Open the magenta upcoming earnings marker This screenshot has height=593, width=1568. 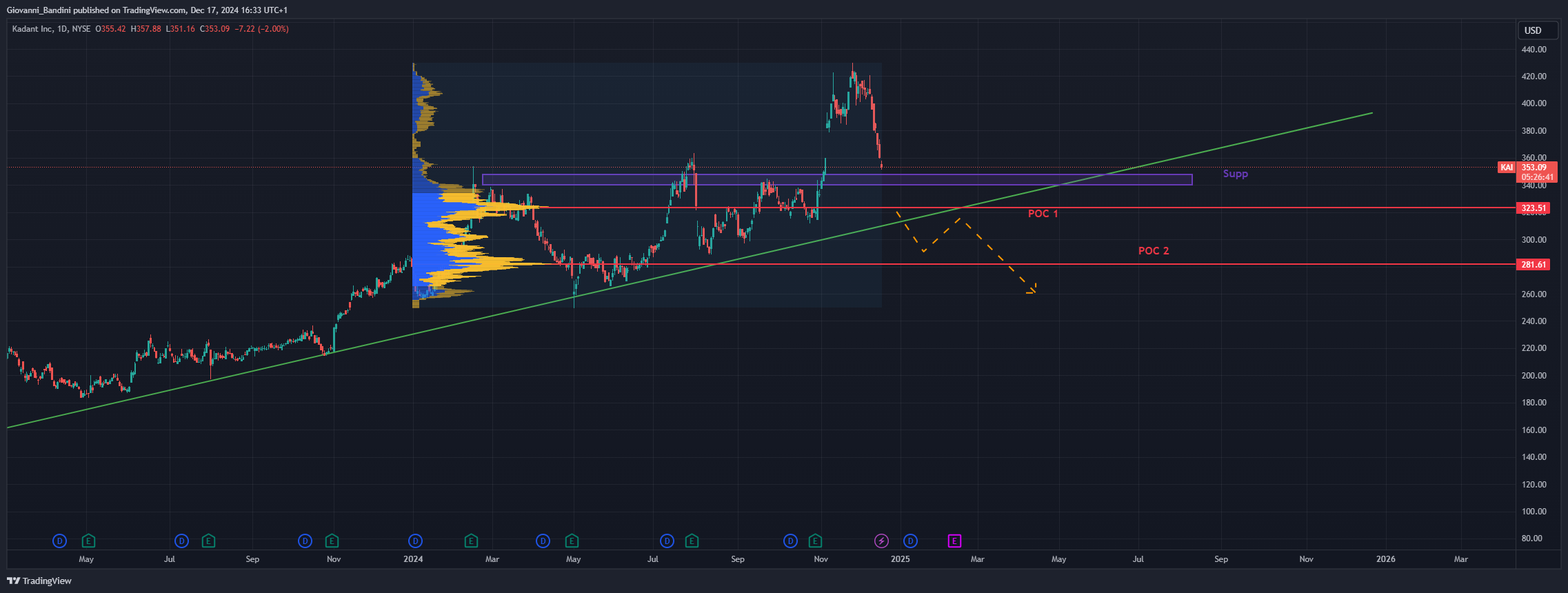tap(954, 541)
